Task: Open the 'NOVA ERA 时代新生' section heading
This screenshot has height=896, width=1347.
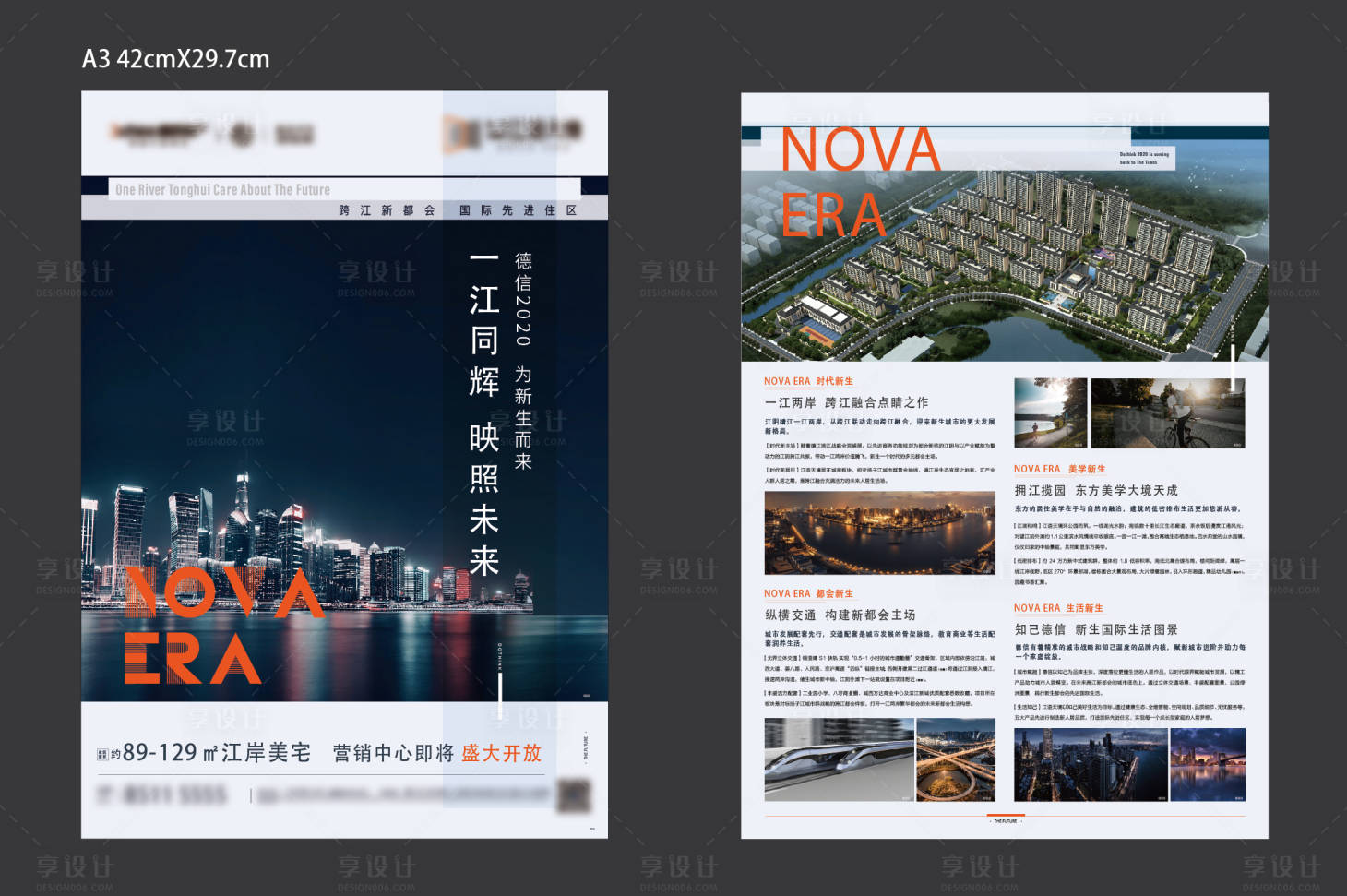Action: point(808,381)
